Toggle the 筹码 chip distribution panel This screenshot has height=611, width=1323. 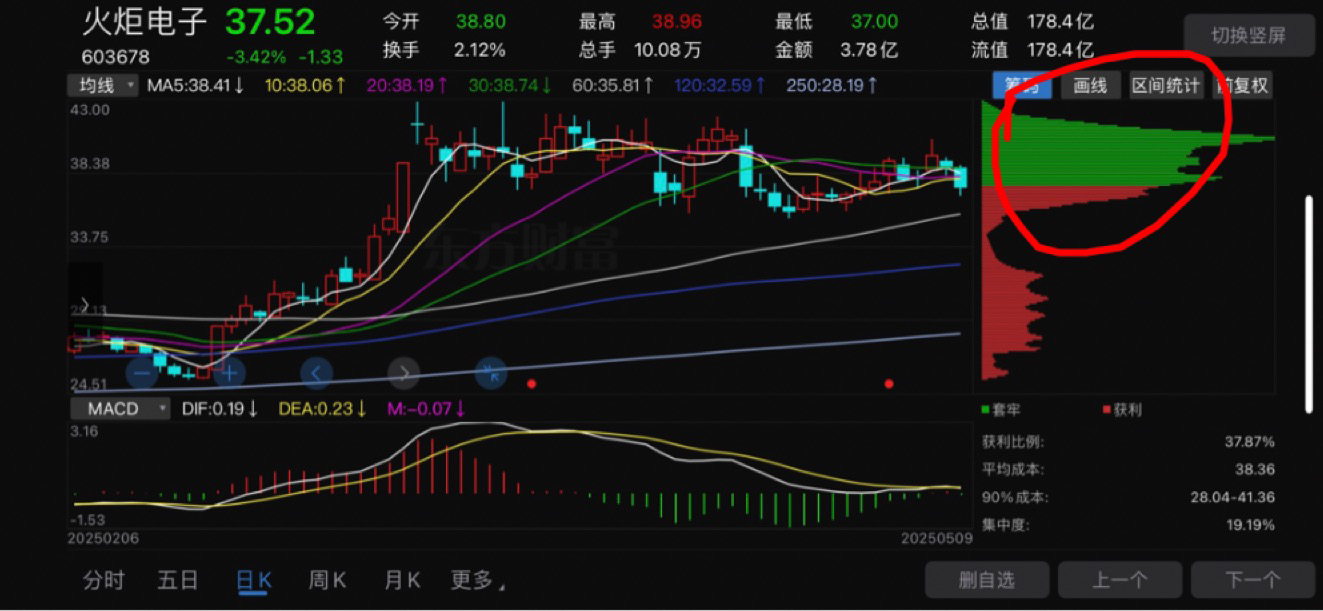1022,86
